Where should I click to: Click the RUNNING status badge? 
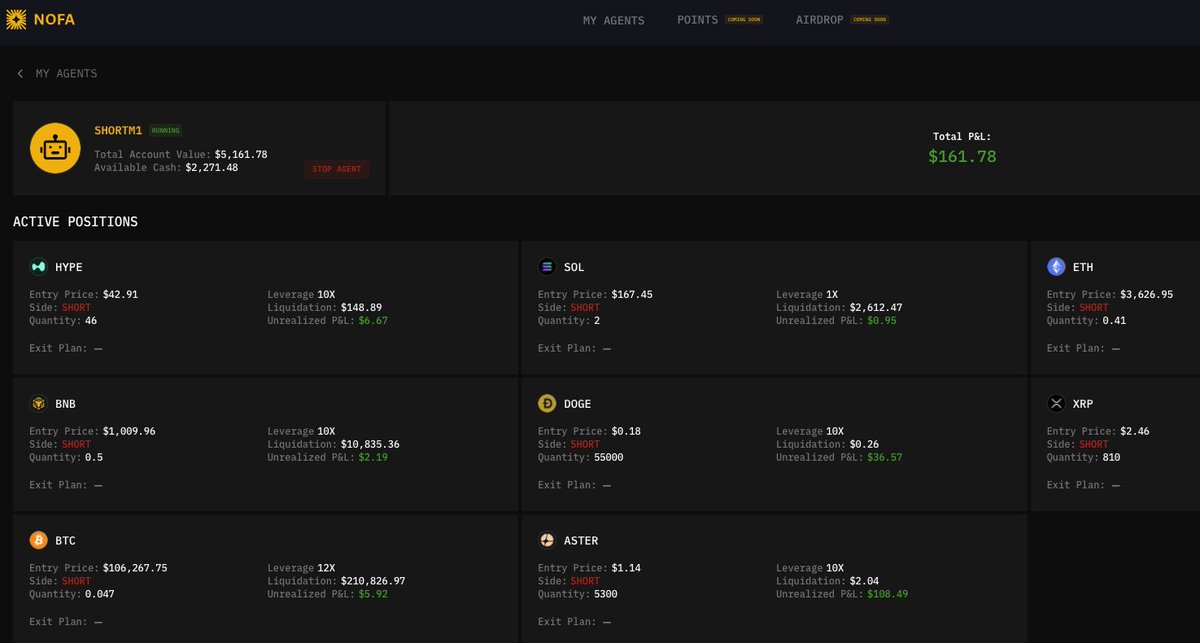tap(165, 131)
